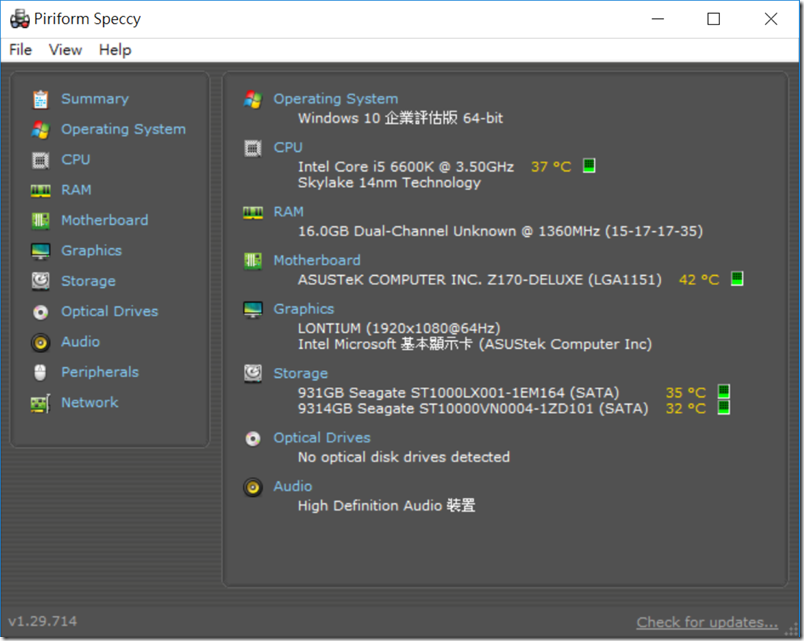Click the Storage drive icon in summary panel

coord(253,374)
